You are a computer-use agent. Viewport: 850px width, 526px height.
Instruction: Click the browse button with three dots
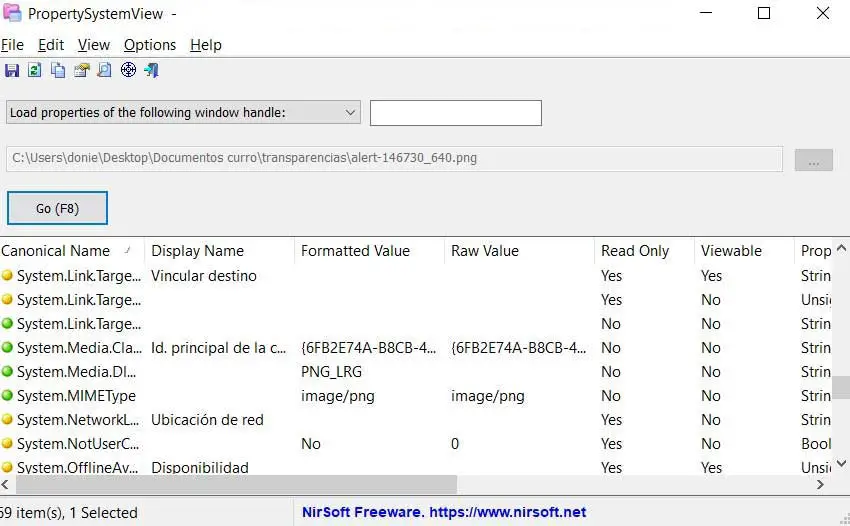coord(813,160)
